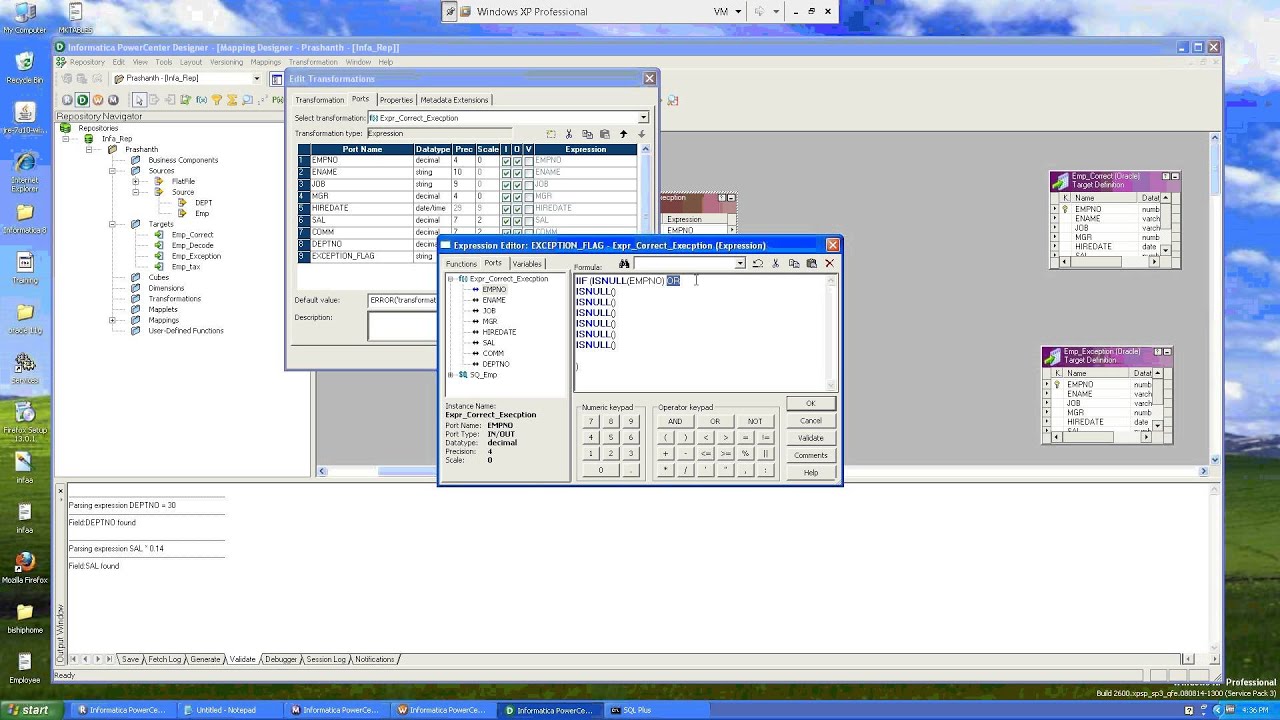Click the funnel Filter transformation toolbar icon
The height and width of the screenshot is (720, 1280).
coord(216,100)
